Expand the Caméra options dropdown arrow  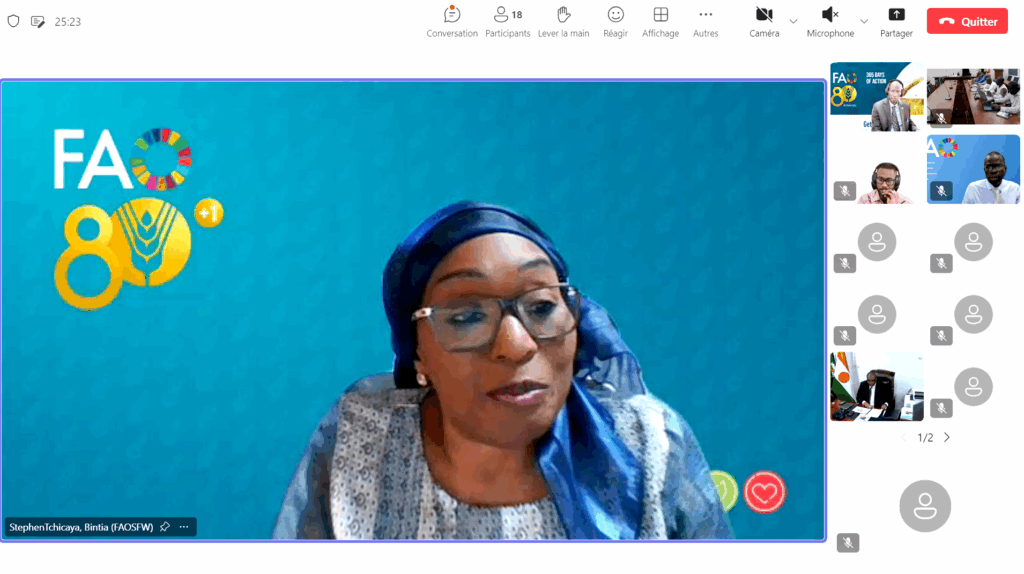click(793, 21)
